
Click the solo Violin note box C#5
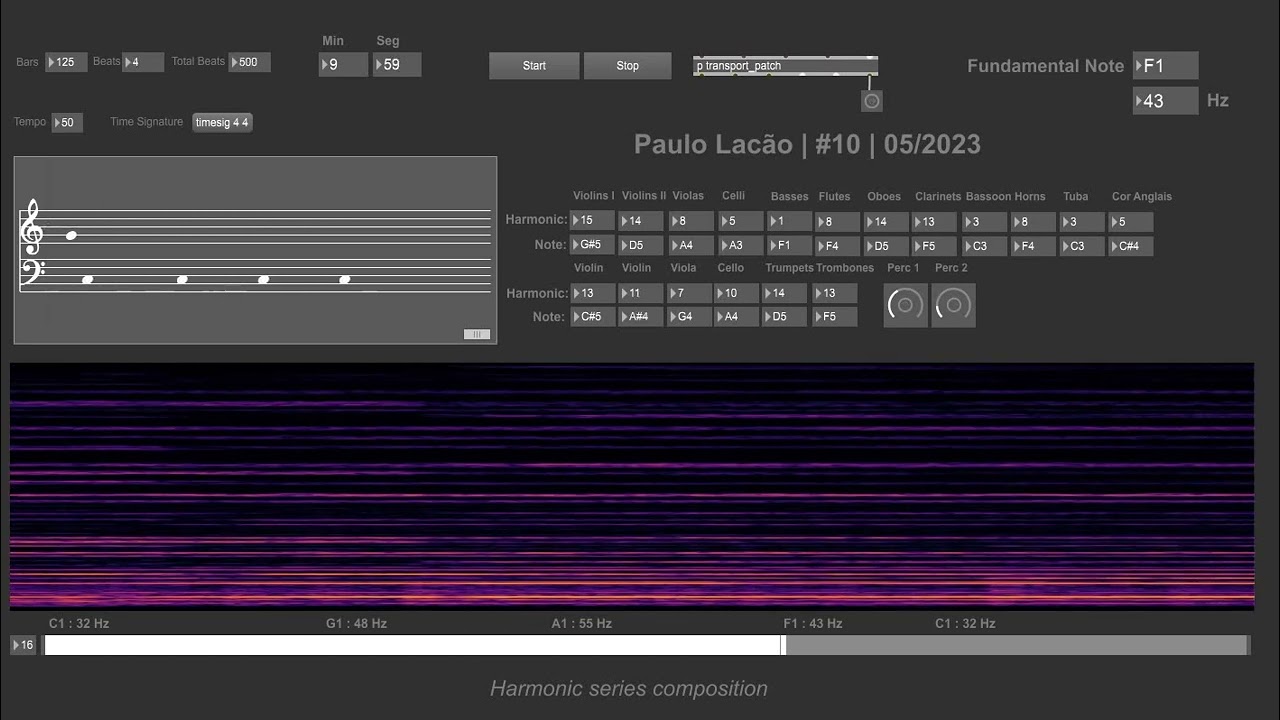click(592, 317)
